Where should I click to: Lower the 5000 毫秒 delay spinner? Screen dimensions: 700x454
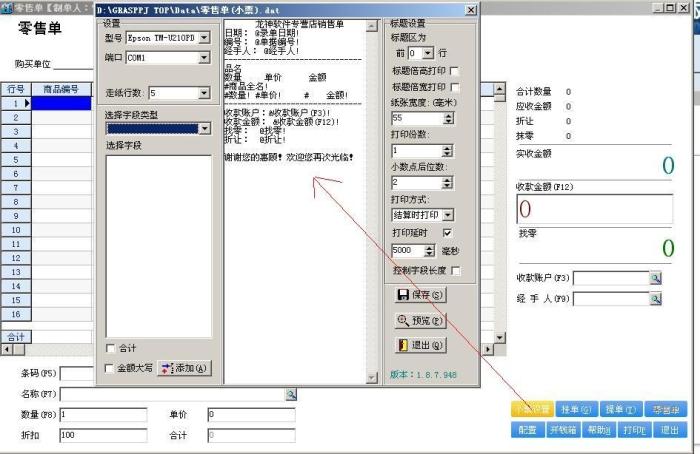[429, 254]
